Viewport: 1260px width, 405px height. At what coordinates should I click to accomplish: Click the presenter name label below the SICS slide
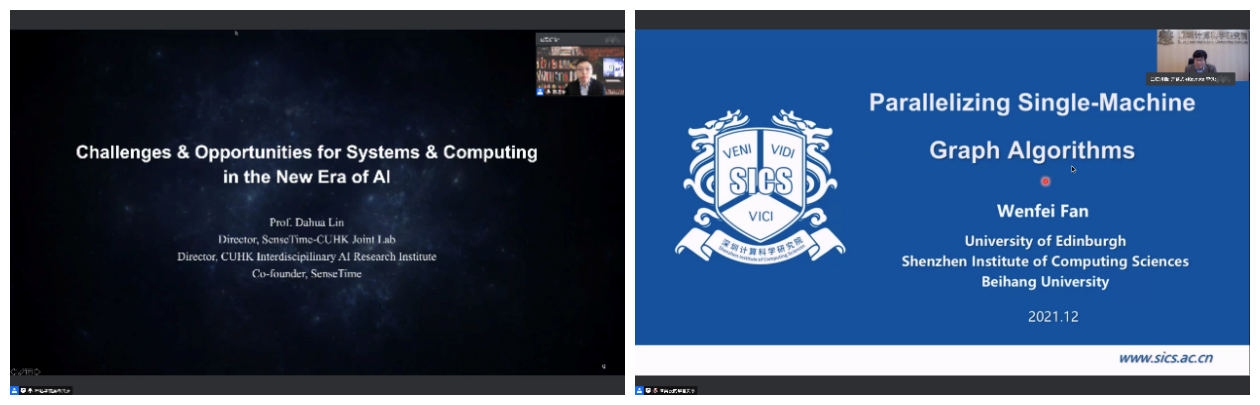(x=676, y=390)
